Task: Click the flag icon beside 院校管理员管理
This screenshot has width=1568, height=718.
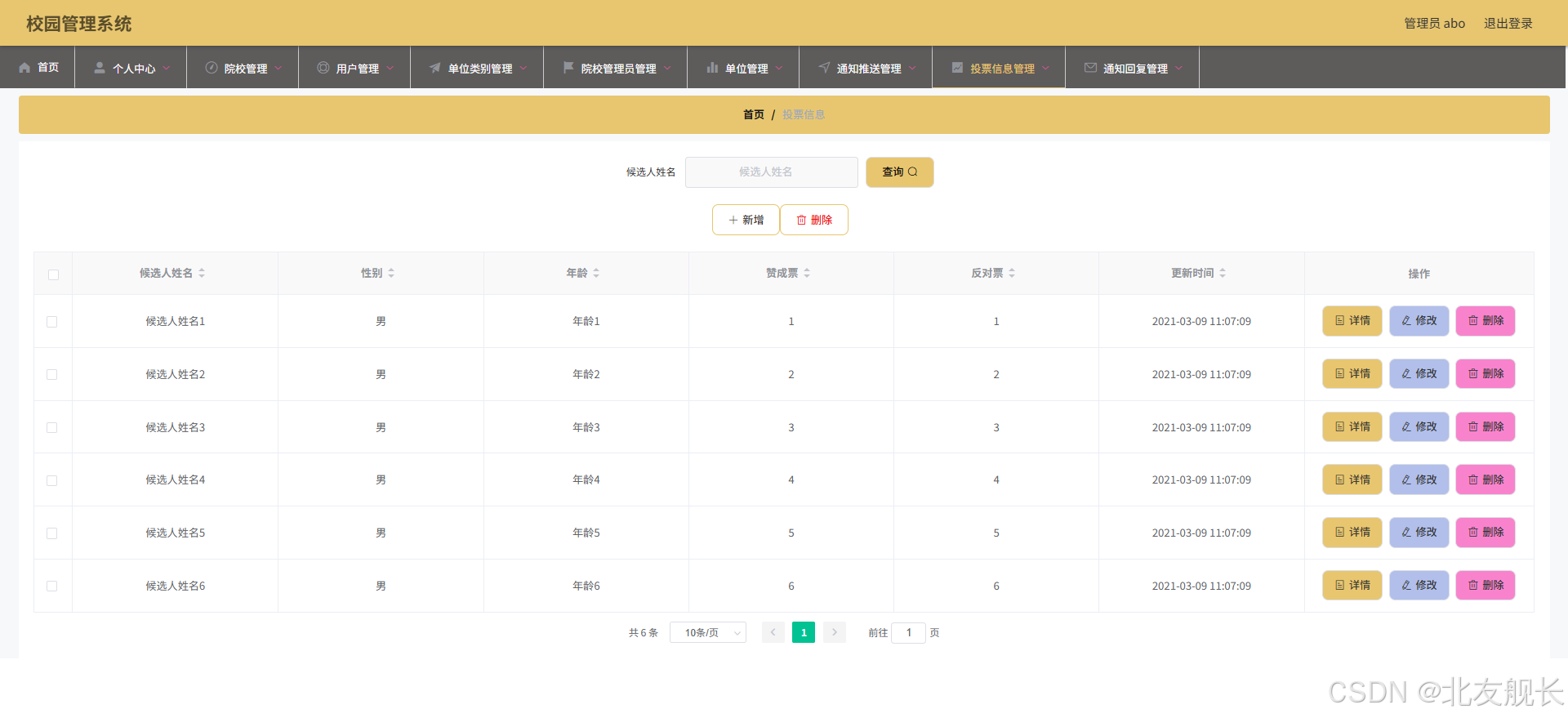Action: (568, 68)
